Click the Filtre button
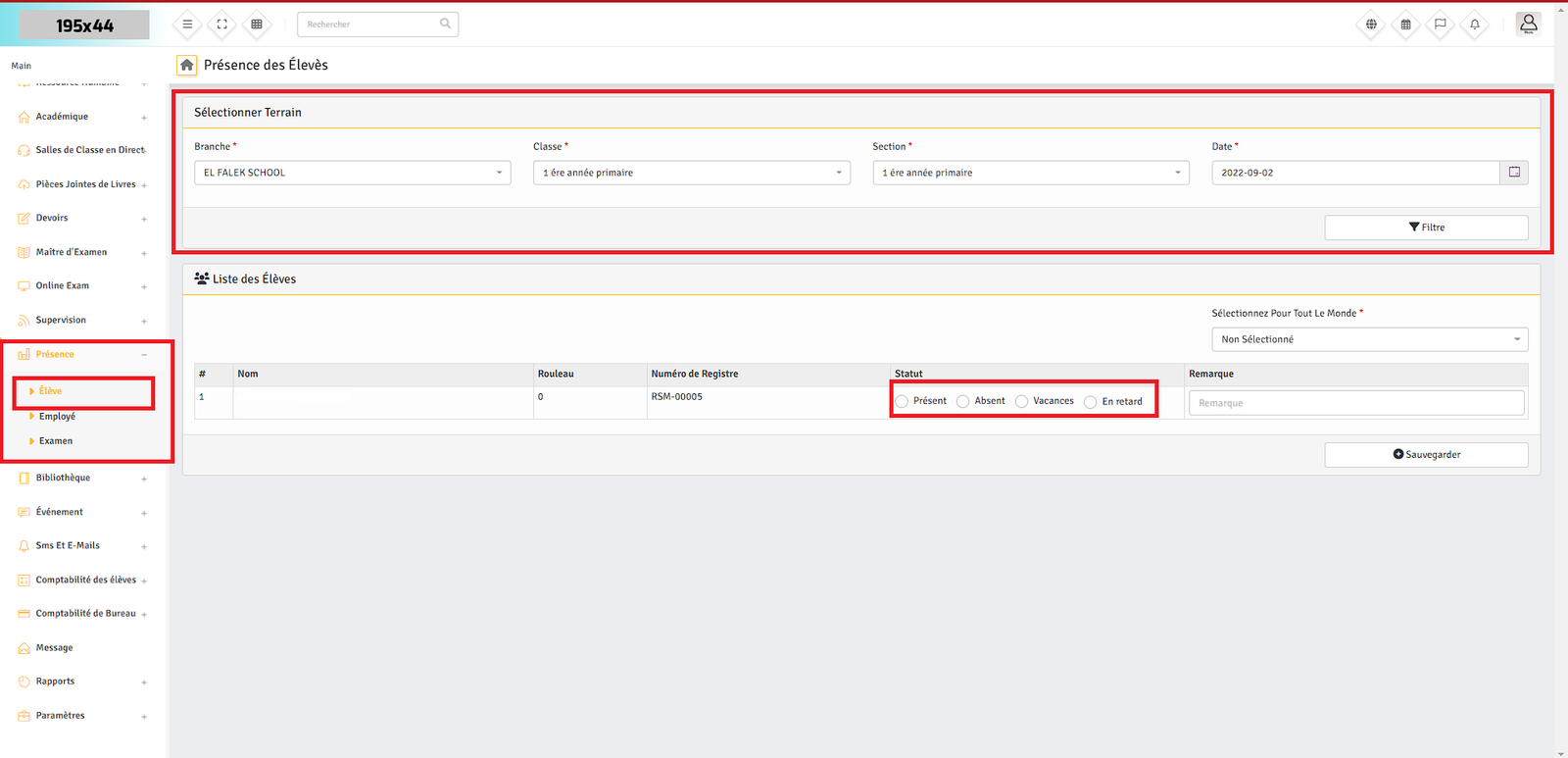 click(1426, 227)
